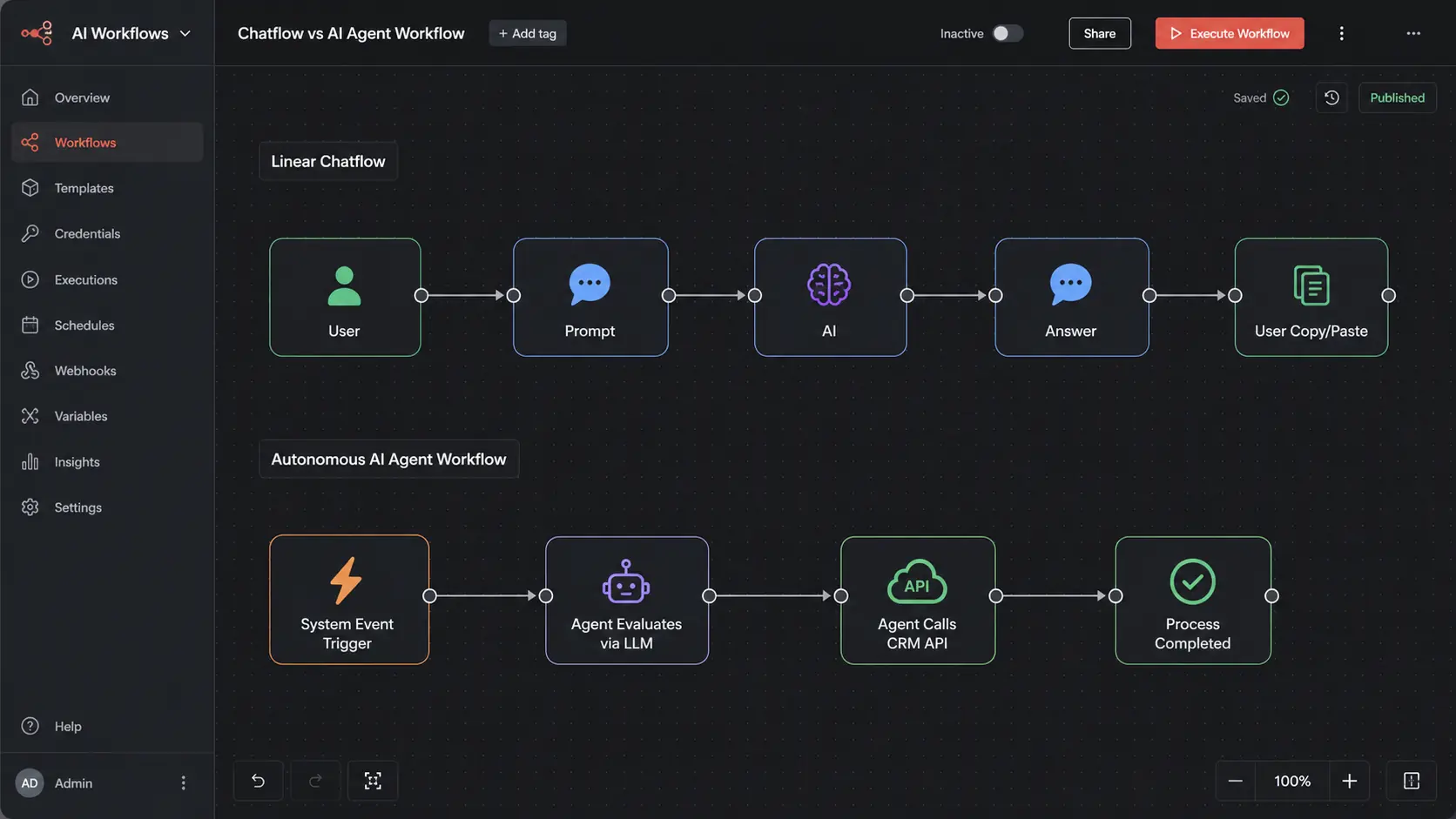Screen dimensions: 1456x819
Task: Toggle the Inactive workflow switch
Action: (1008, 33)
